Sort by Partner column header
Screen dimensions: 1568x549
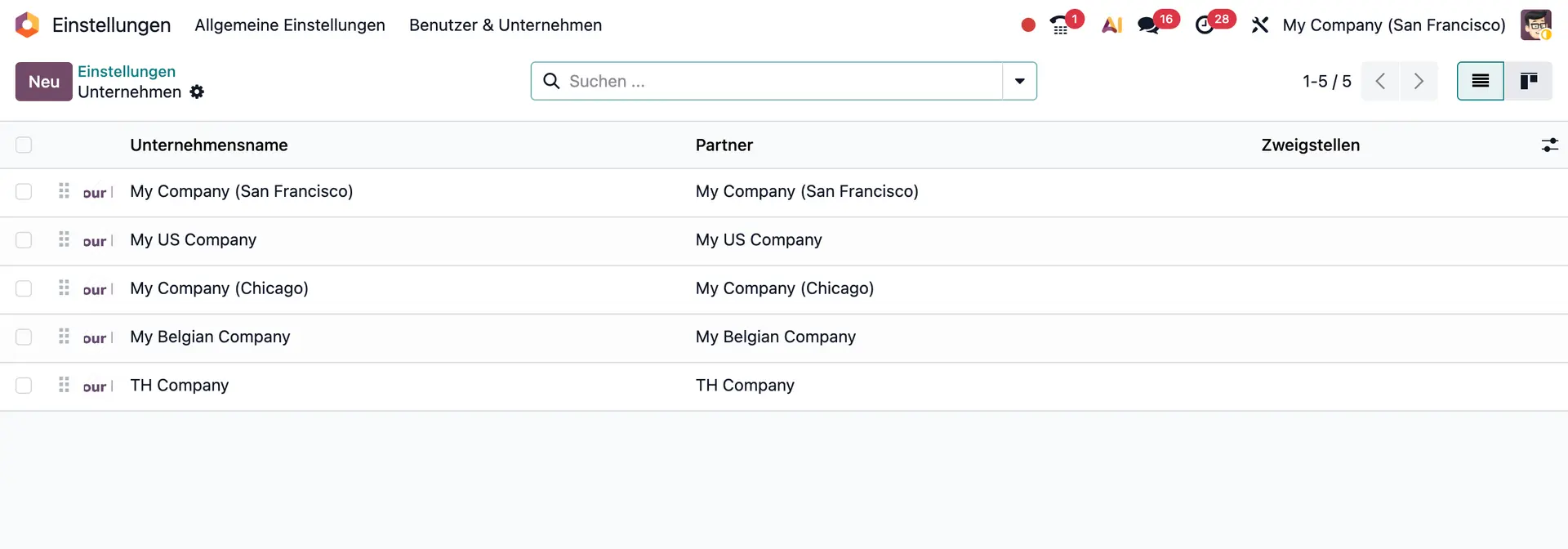tap(724, 145)
